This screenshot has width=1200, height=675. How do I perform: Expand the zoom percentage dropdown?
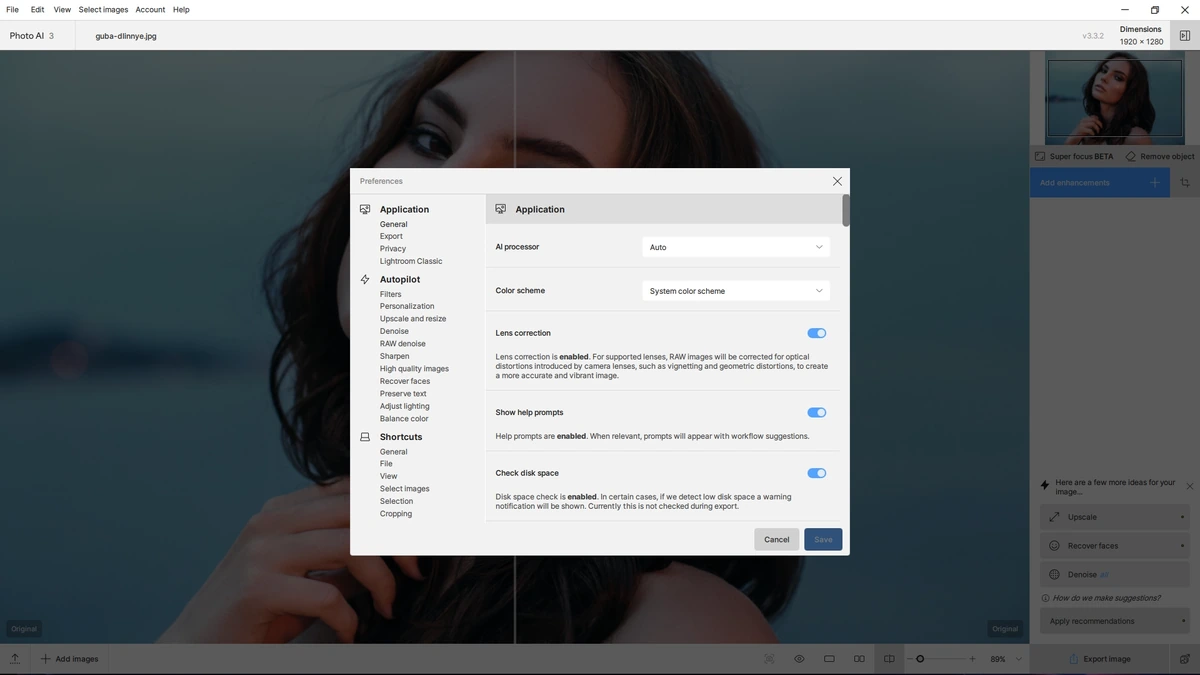1019,659
